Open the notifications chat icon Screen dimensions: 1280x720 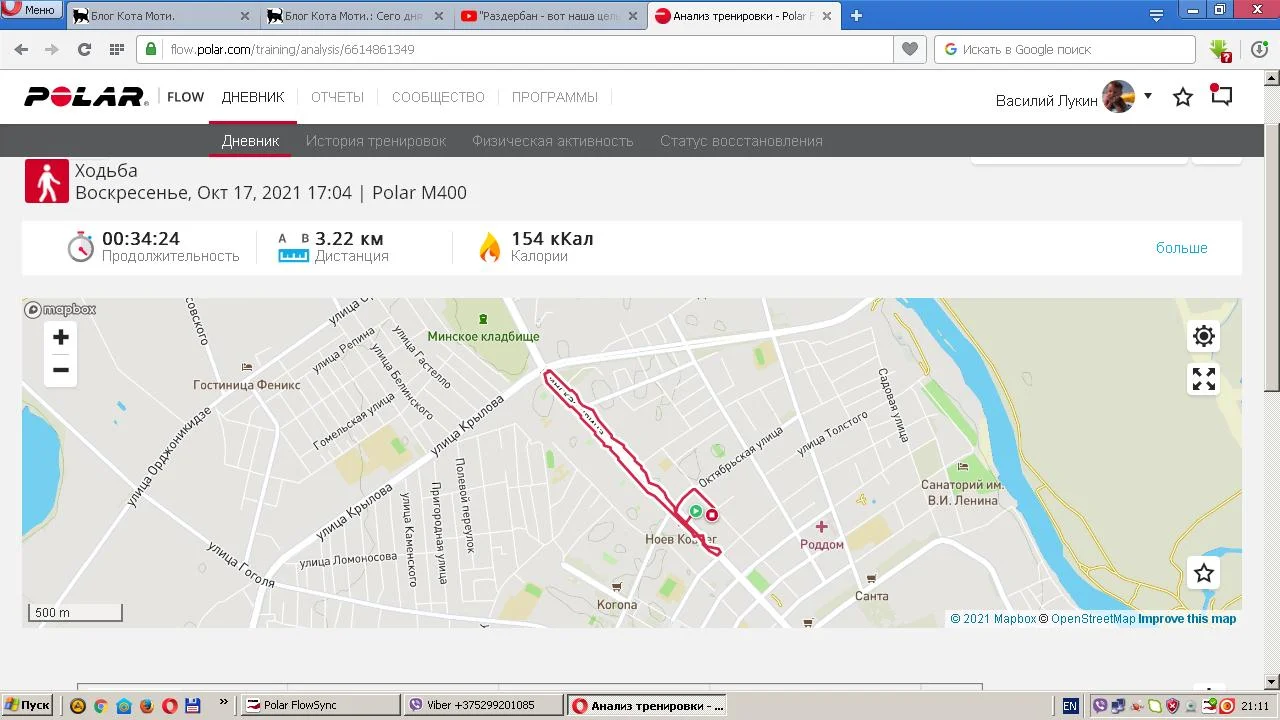1221,95
